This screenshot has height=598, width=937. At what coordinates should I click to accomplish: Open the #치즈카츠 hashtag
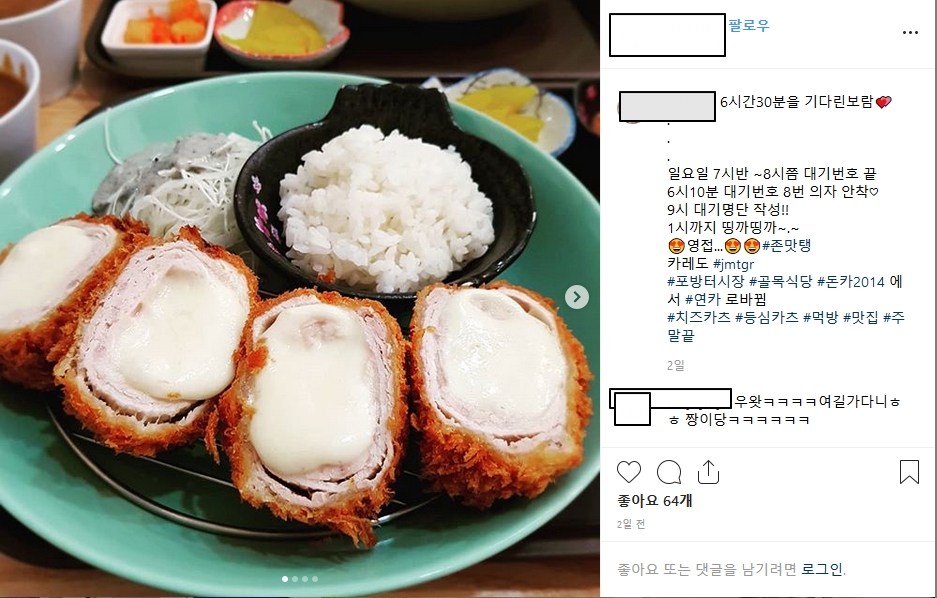[x=699, y=317]
